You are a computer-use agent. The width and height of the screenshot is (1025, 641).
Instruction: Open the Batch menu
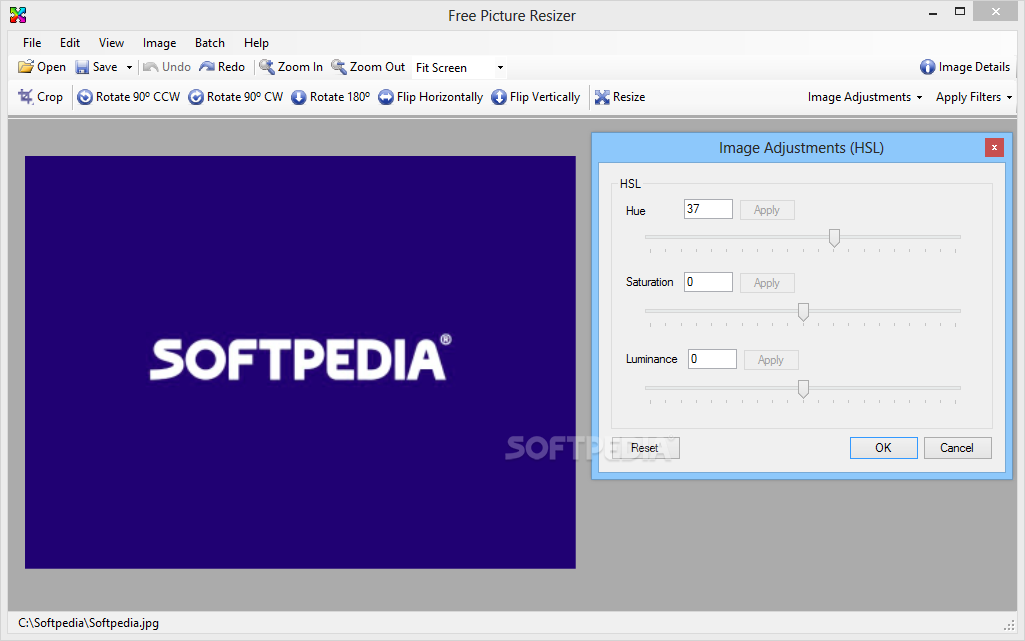[210, 42]
